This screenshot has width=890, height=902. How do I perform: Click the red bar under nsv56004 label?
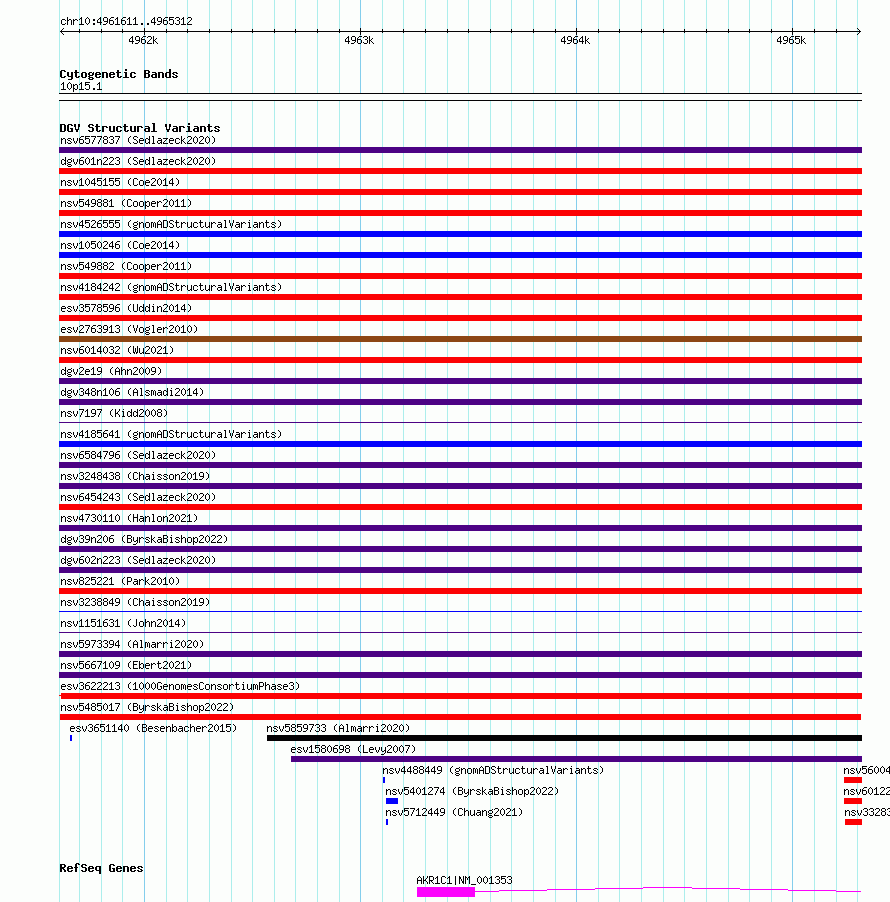click(853, 780)
